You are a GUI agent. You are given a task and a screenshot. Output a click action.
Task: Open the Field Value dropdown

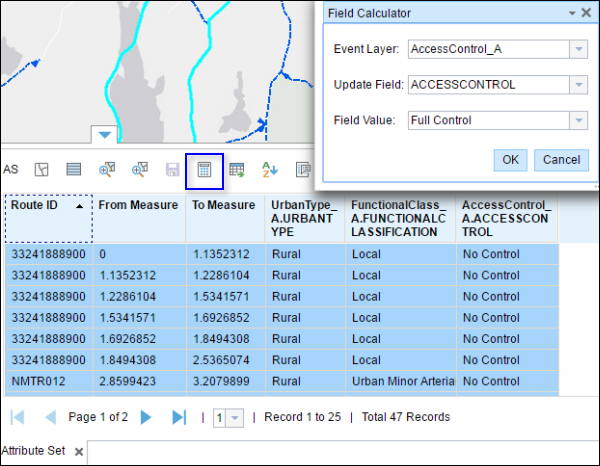coord(579,120)
